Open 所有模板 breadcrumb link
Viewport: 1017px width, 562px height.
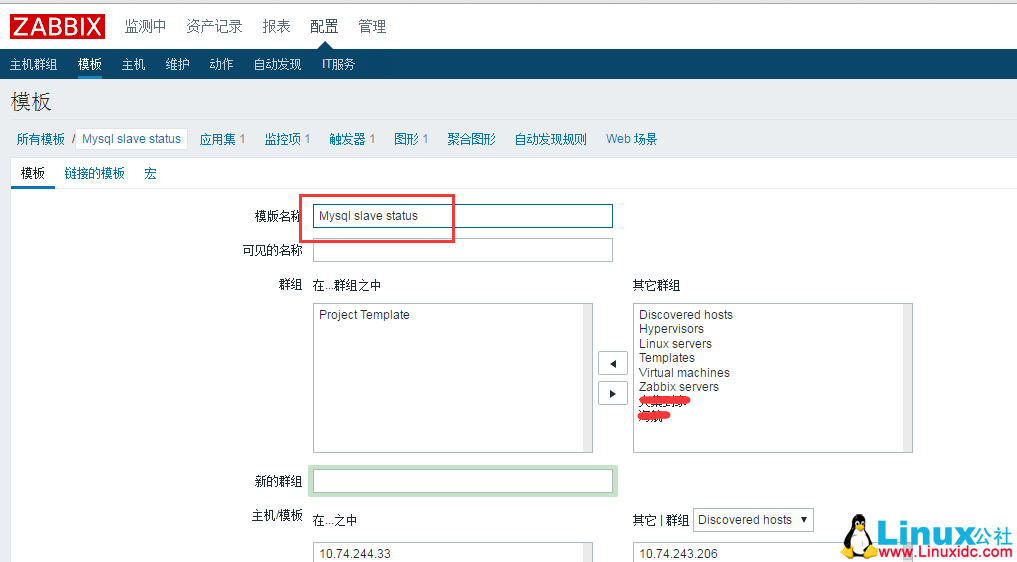(41, 139)
